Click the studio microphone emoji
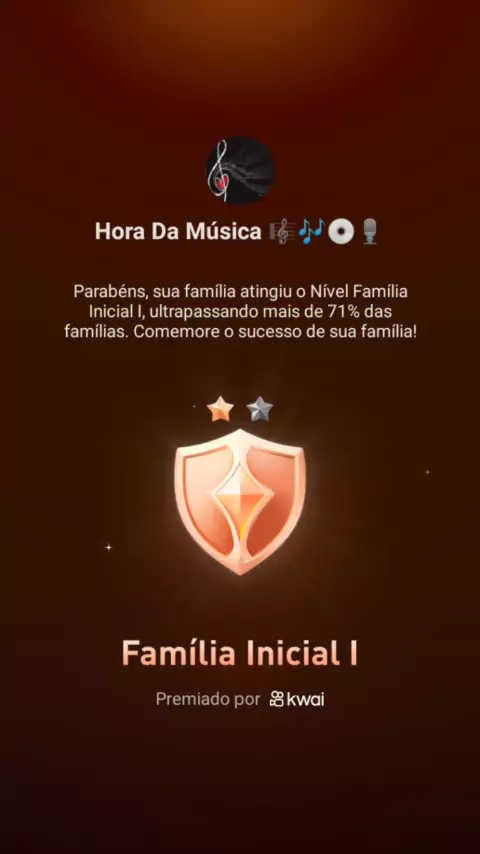 pyautogui.click(x=370, y=231)
